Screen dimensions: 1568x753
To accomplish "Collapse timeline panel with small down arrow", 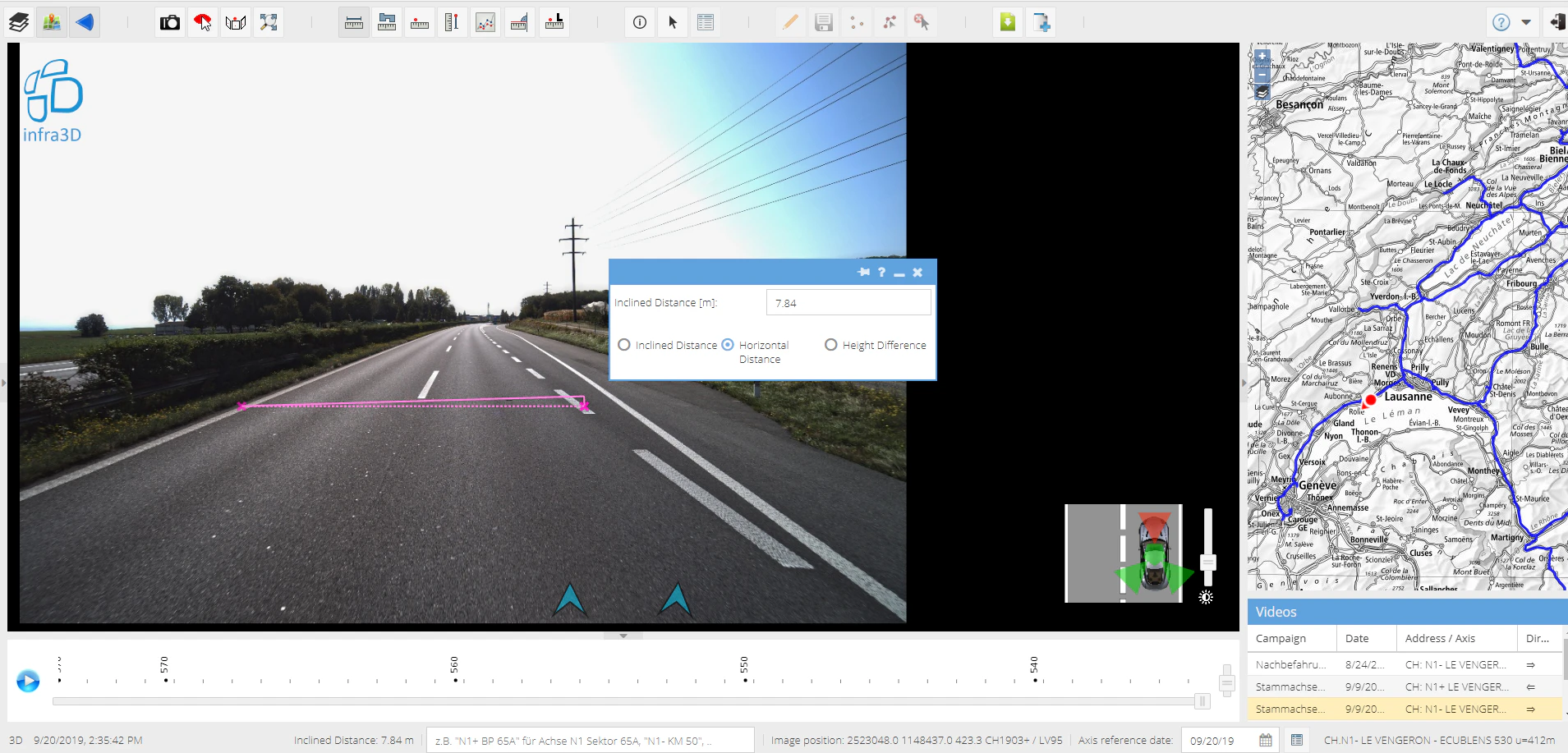I will [623, 636].
